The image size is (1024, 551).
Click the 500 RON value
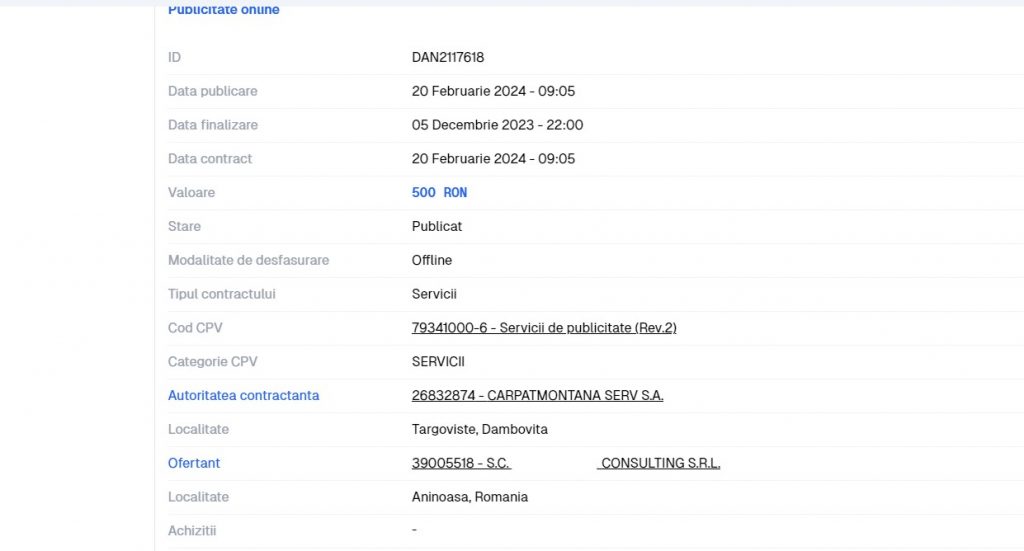coord(439,193)
